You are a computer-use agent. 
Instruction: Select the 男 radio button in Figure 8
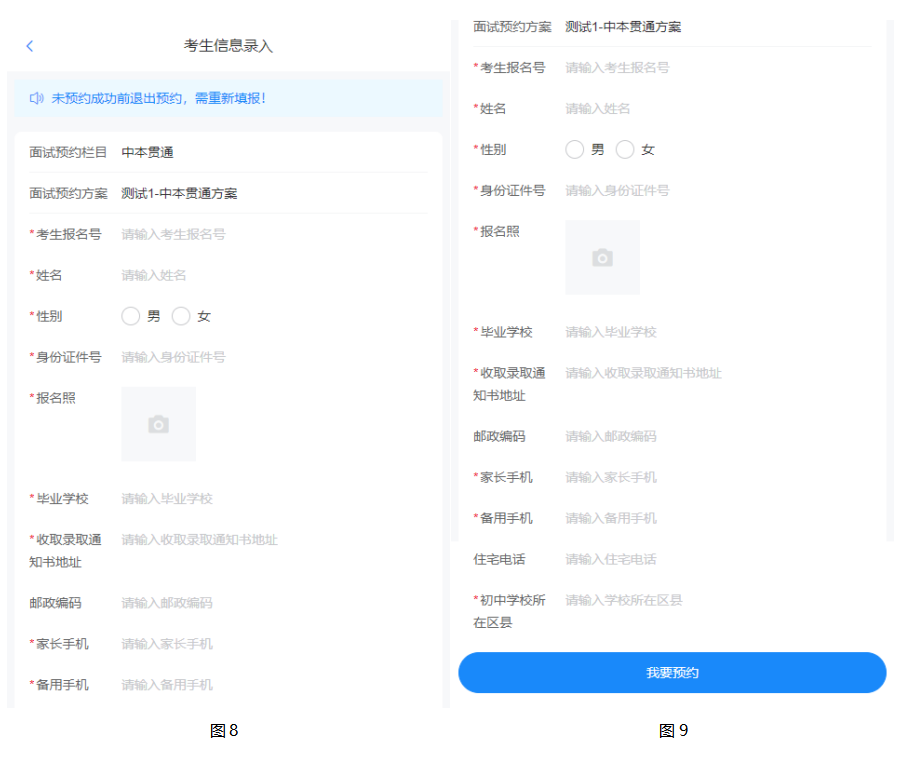pyautogui.click(x=131, y=316)
